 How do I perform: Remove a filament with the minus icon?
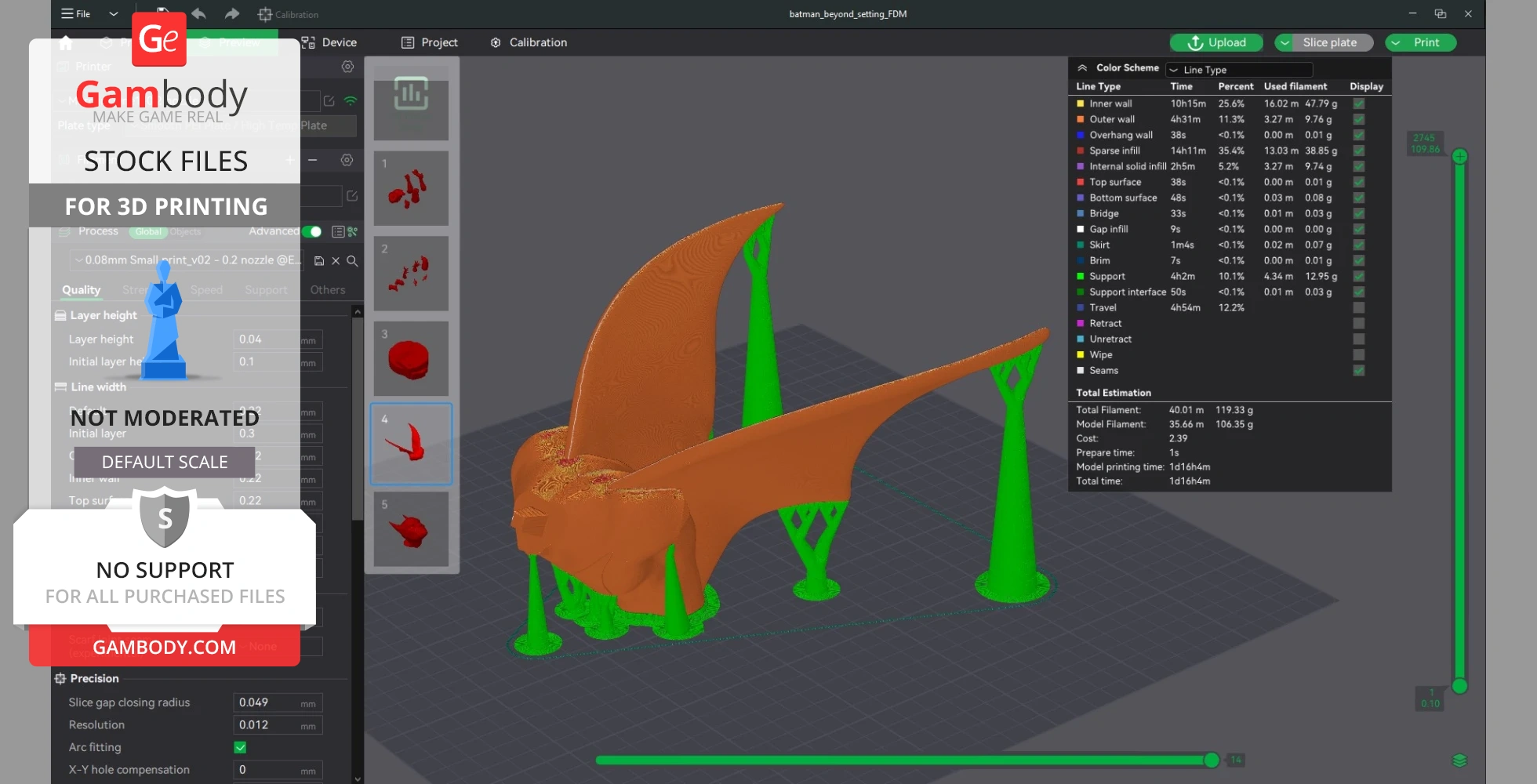coord(312,160)
